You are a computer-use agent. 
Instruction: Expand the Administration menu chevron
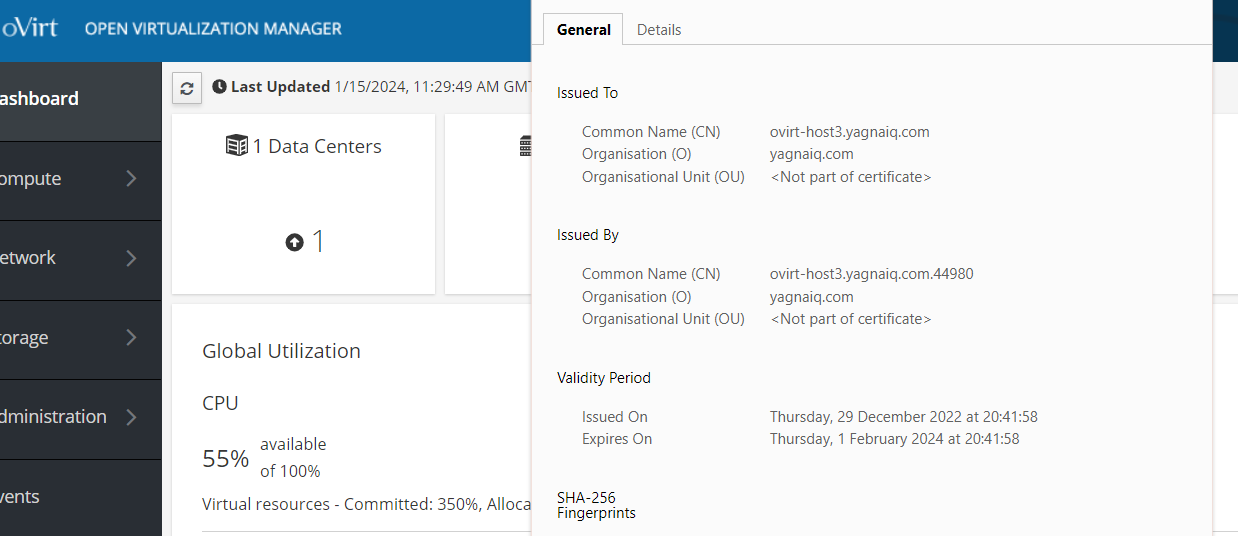[132, 417]
